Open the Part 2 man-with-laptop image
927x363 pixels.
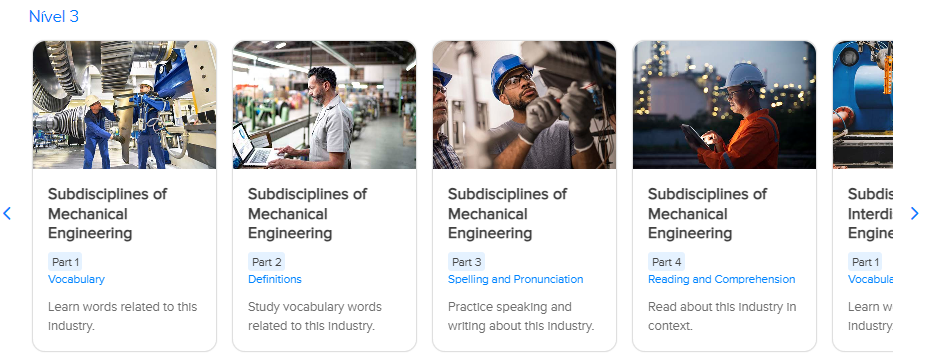[324, 105]
